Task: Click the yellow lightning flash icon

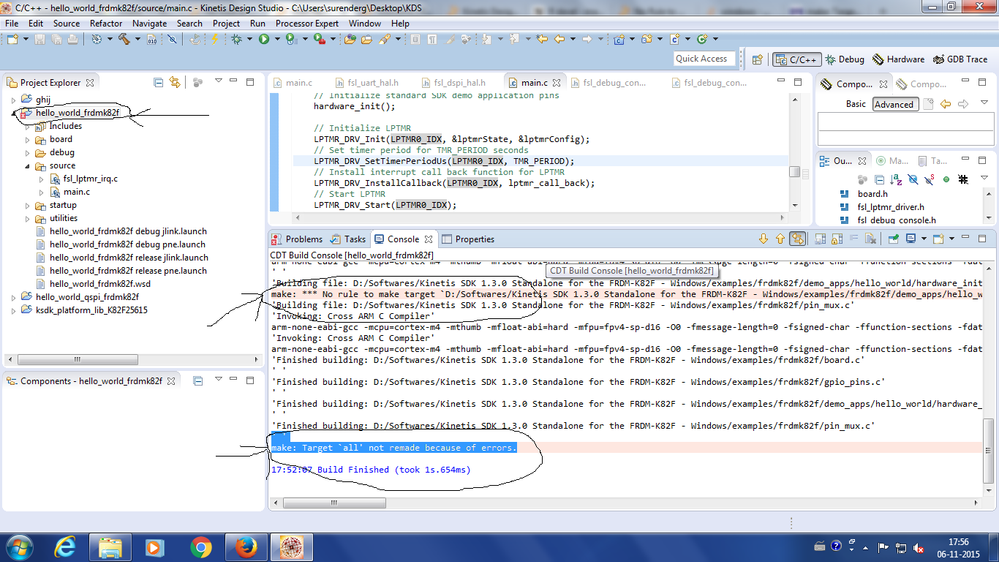Action: click(215, 40)
